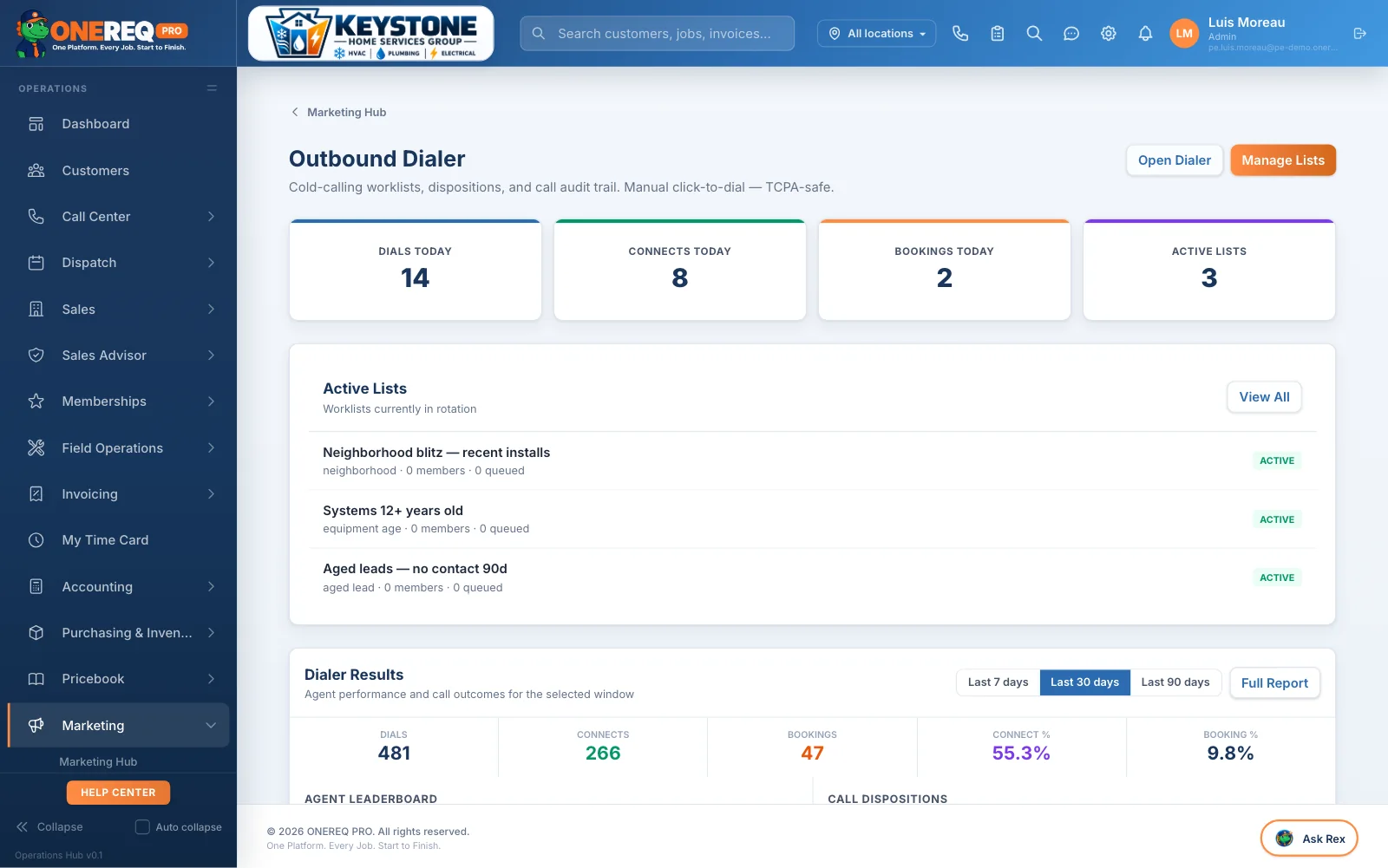Click the Pricebook book icon
Screen dimensions: 1388x868
point(36,679)
